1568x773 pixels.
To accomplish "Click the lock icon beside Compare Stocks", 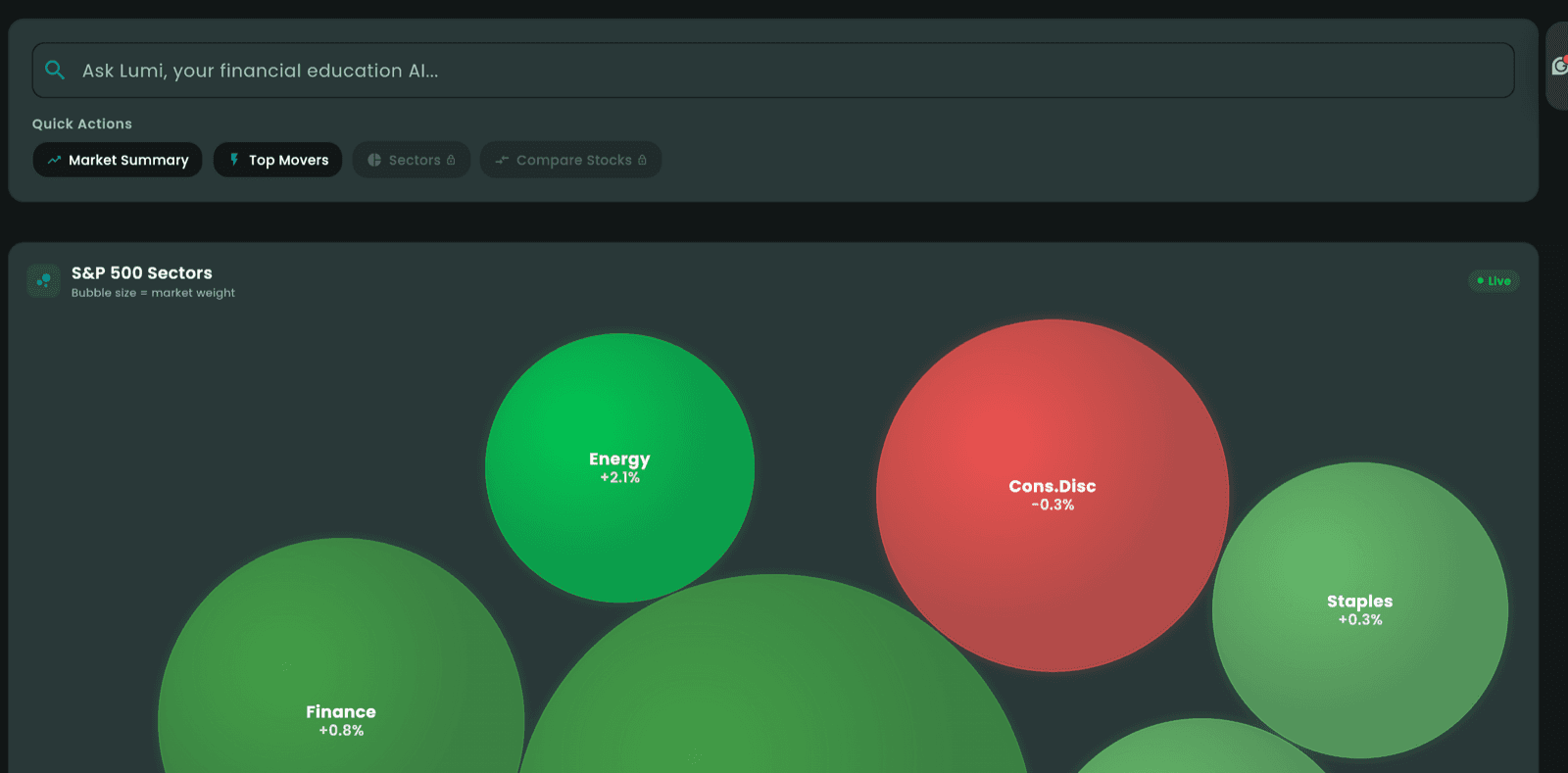I will pos(642,160).
